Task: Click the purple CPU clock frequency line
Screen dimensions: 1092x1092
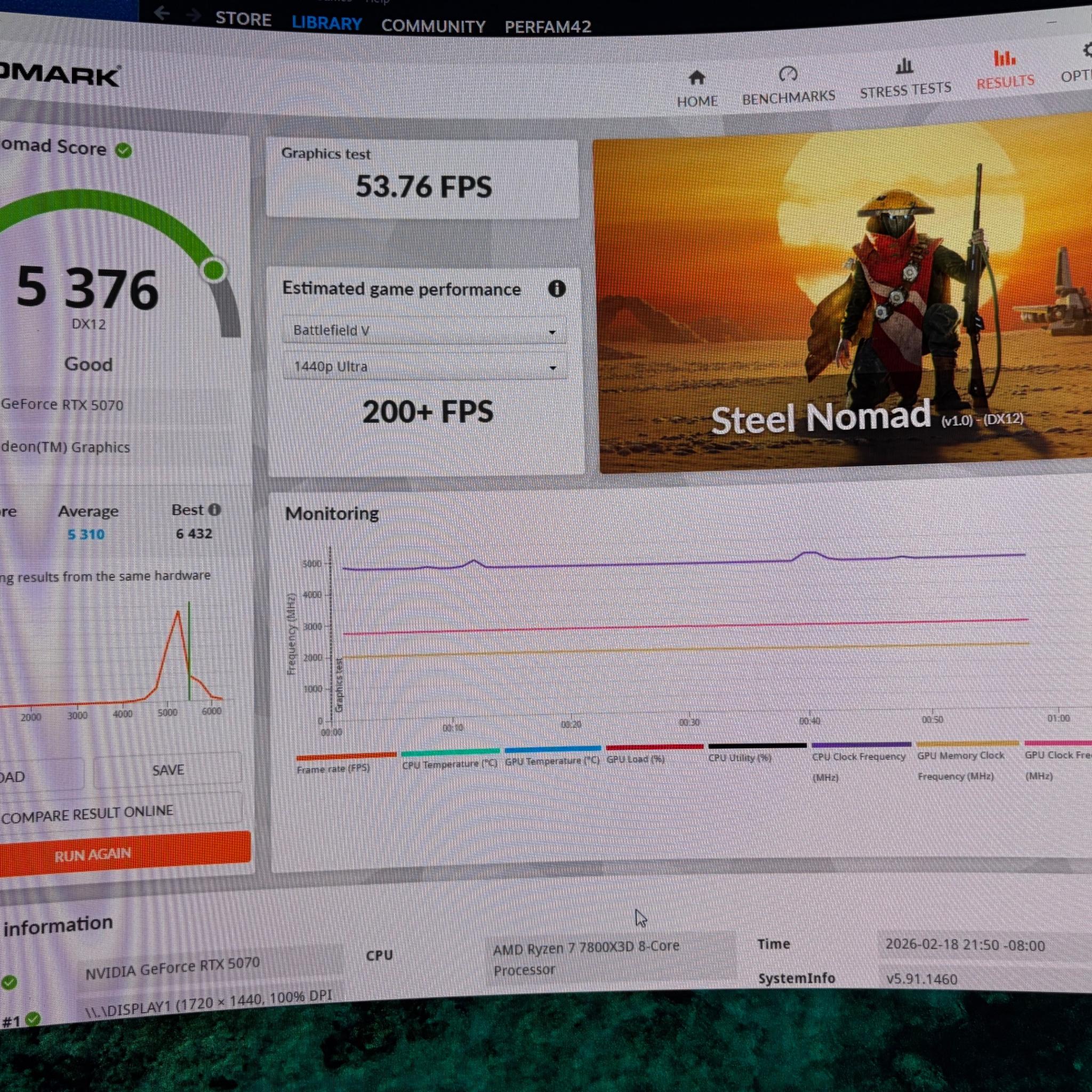Action: (x=684, y=564)
